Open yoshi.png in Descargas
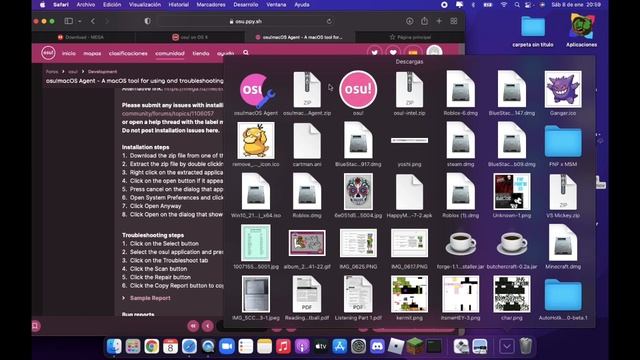This screenshot has width=640, height=360. [x=409, y=141]
